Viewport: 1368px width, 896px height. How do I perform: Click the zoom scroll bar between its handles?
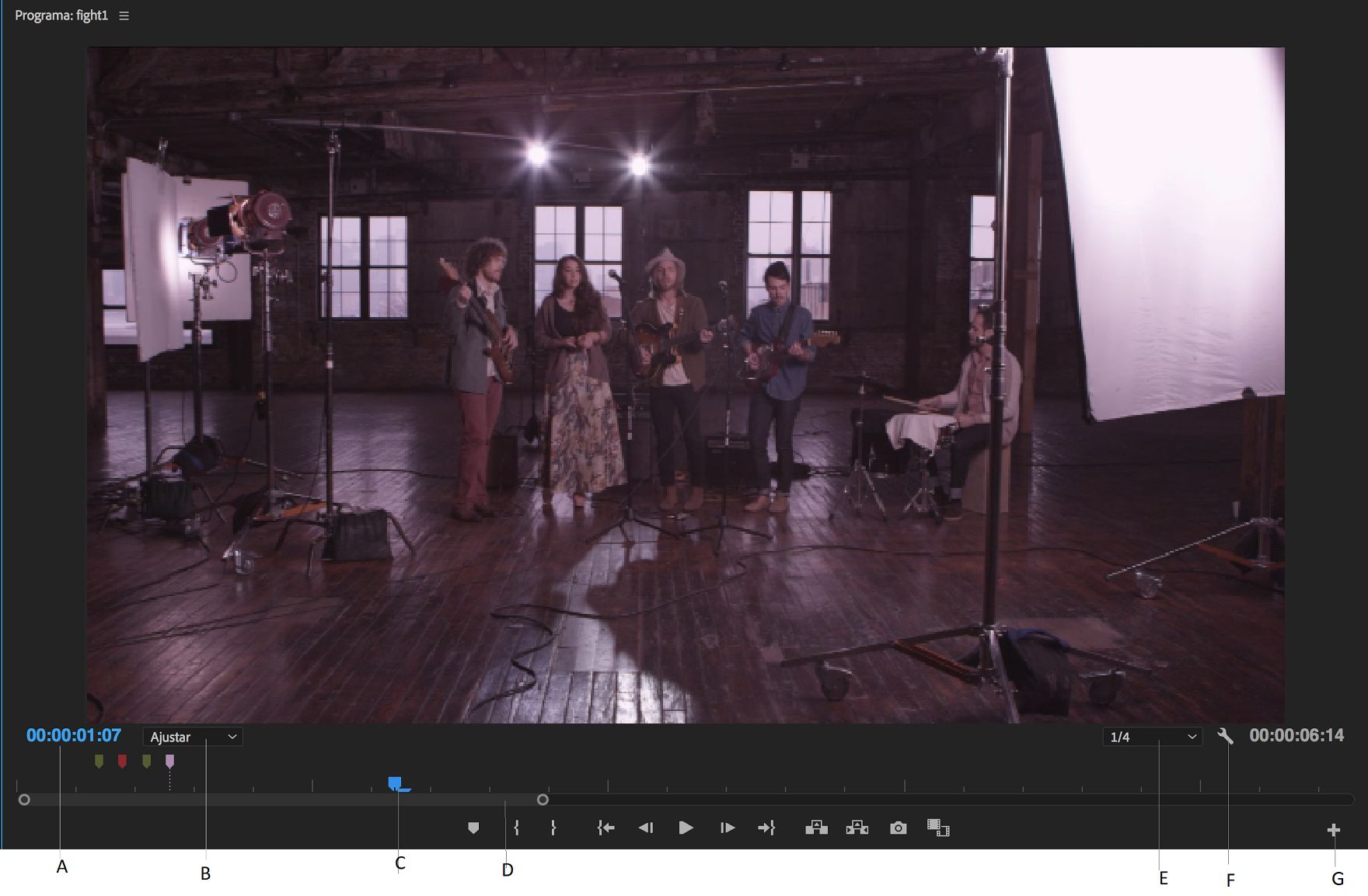tap(284, 800)
